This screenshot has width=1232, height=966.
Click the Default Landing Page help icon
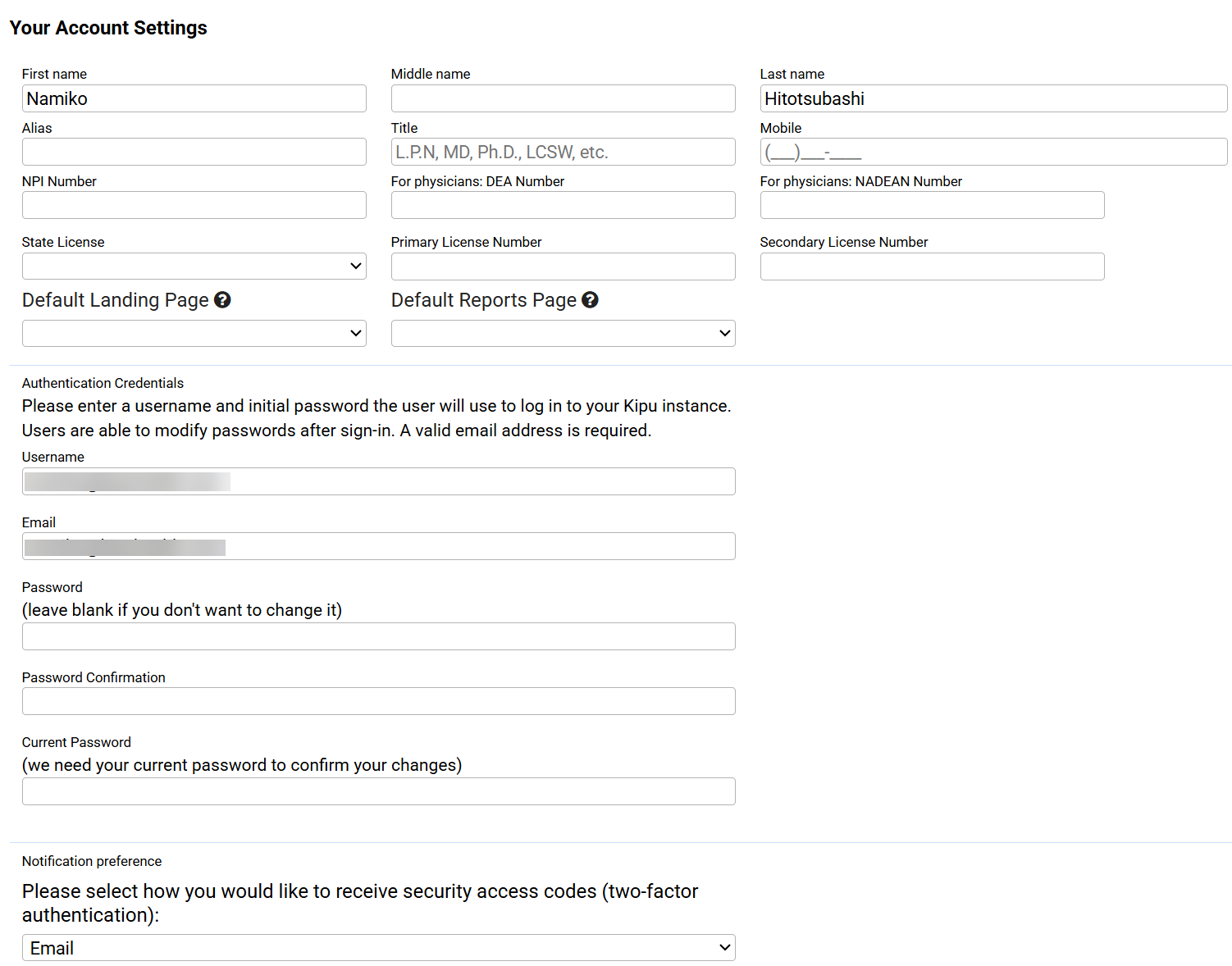click(x=222, y=300)
